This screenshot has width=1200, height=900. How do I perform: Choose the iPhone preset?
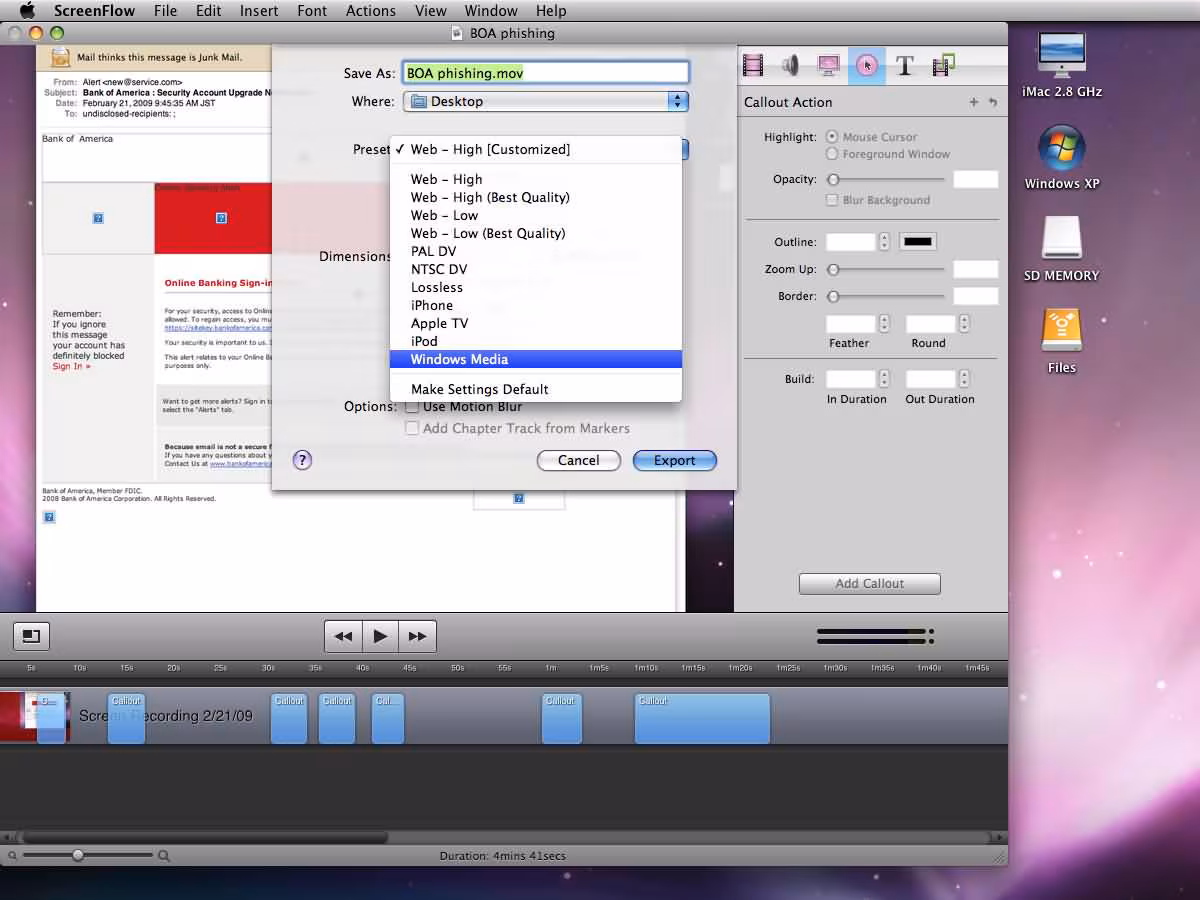pos(536,305)
